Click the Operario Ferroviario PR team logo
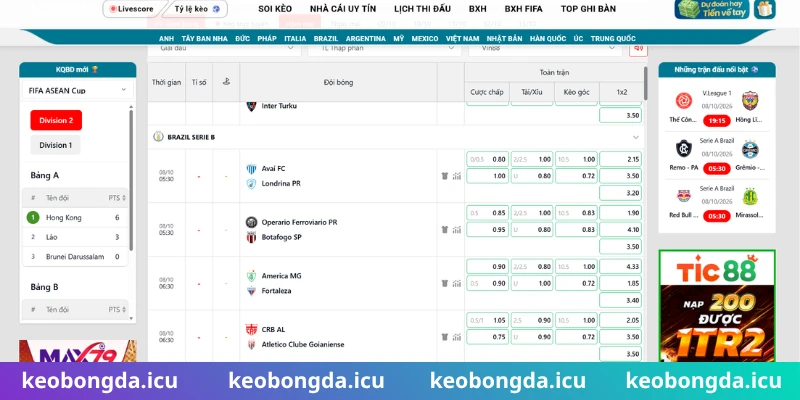 pos(251,222)
